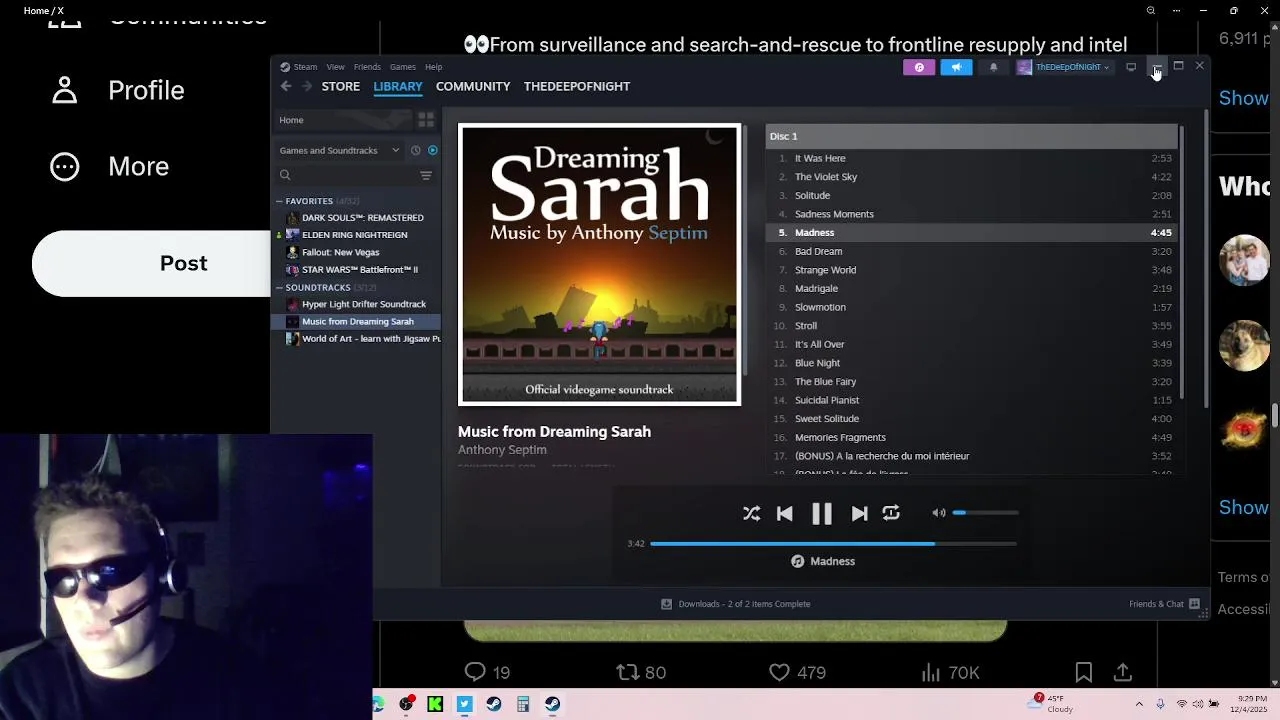Toggle shuffle in the soundtrack player
This screenshot has width=1280, height=720.
point(751,513)
